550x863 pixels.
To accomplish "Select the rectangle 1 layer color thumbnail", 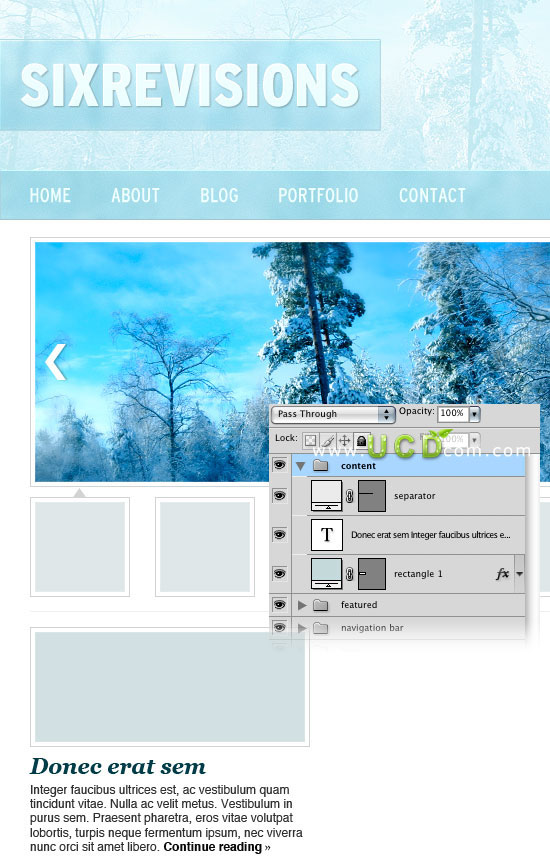I will (x=326, y=573).
